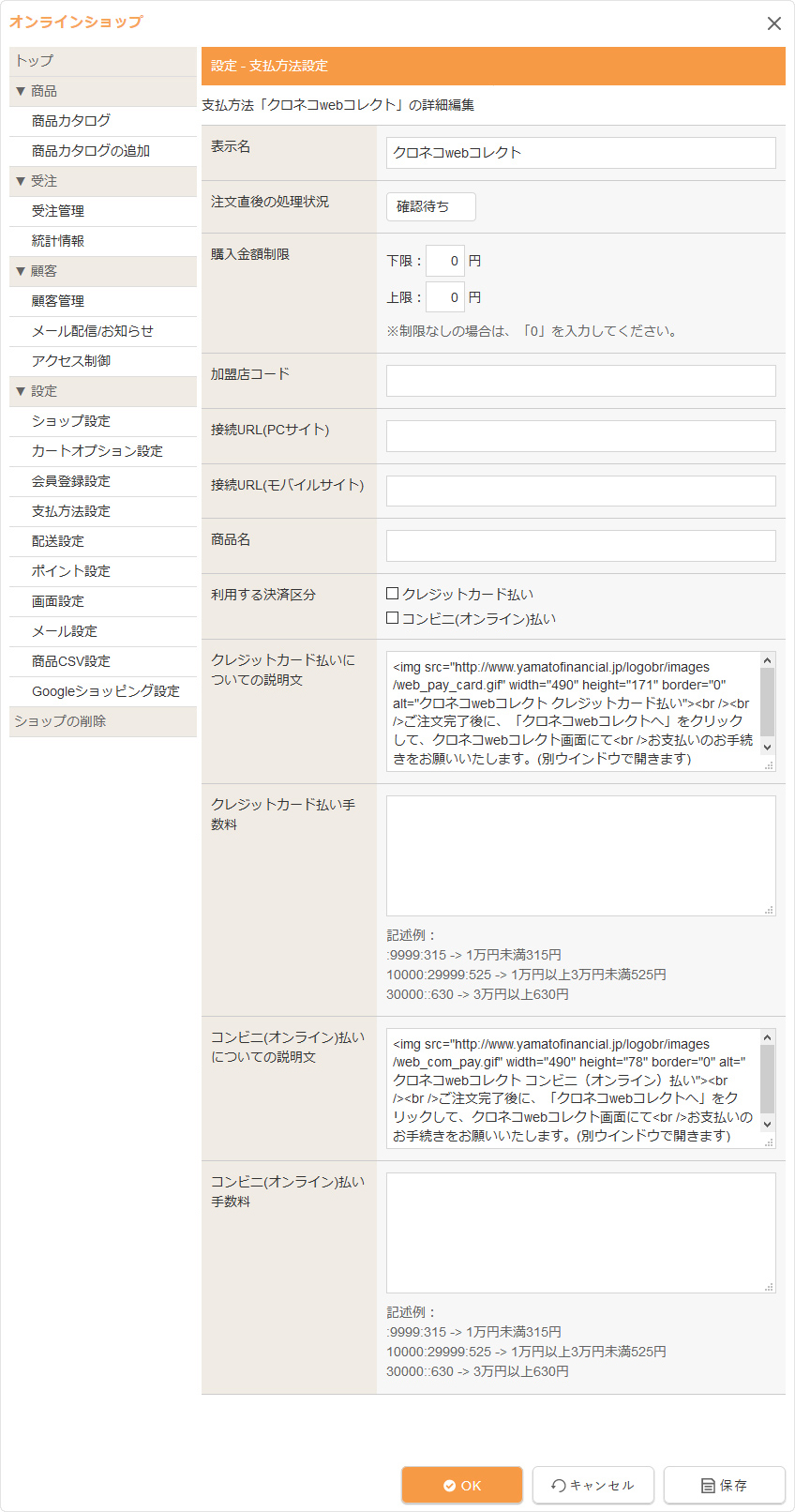Click resize handle of クレジットカード払い手数料 textarea

(769, 910)
